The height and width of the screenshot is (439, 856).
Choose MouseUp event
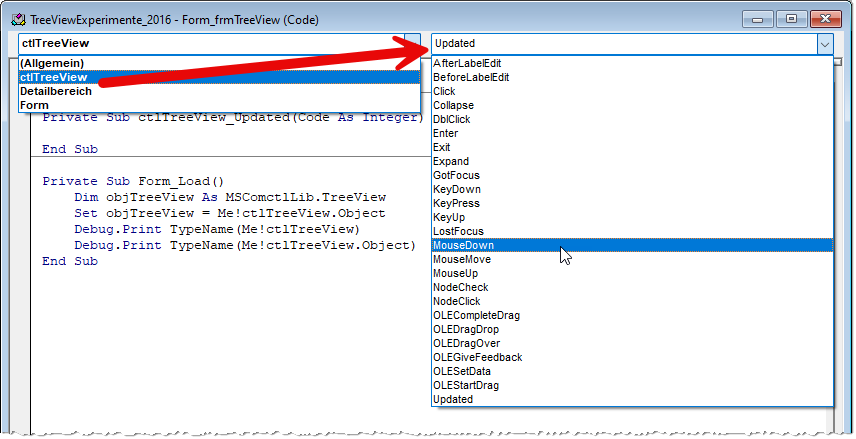(632, 274)
